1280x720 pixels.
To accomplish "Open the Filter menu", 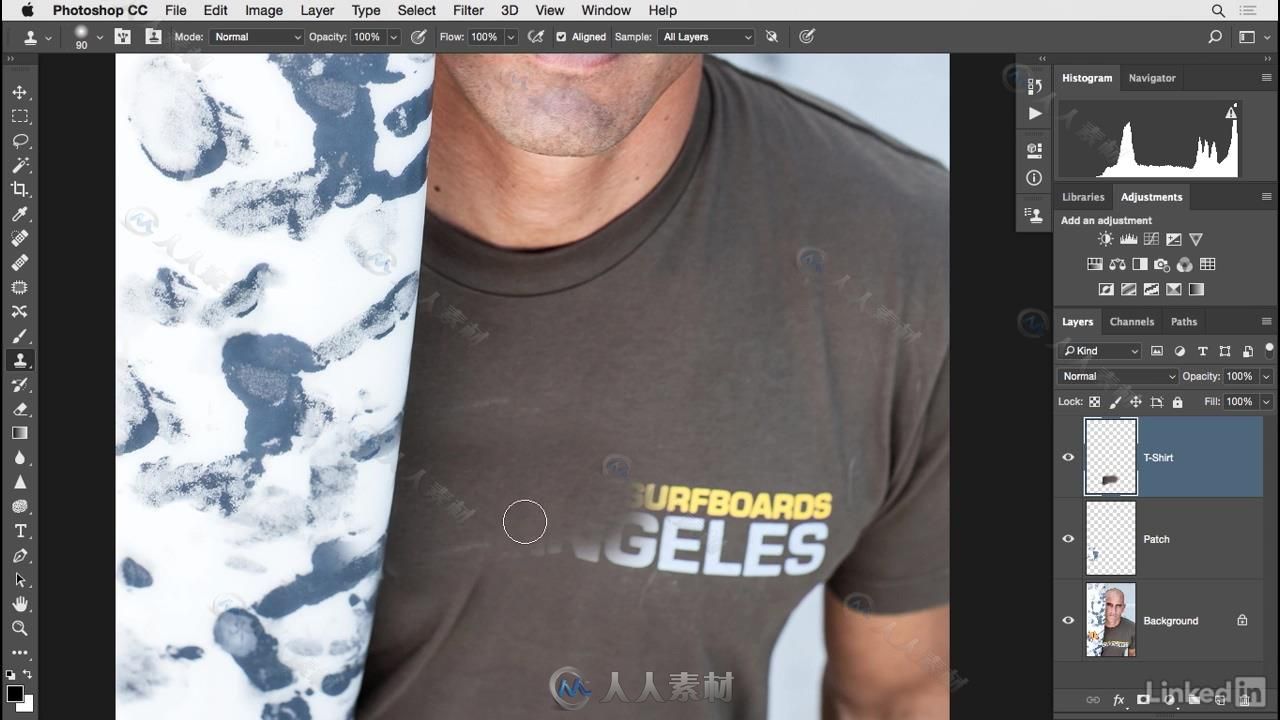I will click(x=468, y=10).
